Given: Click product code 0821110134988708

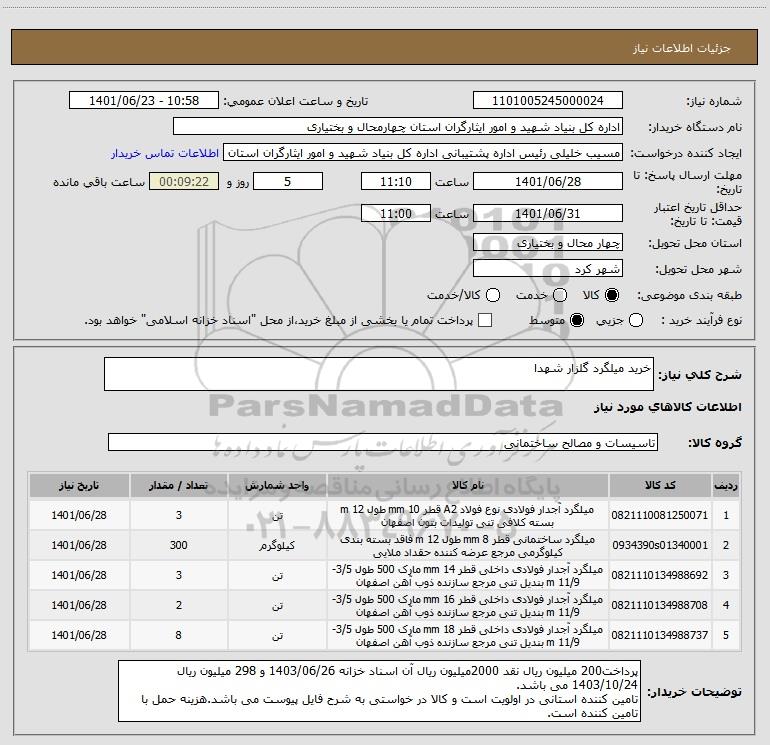Looking at the screenshot, I should (660, 605).
